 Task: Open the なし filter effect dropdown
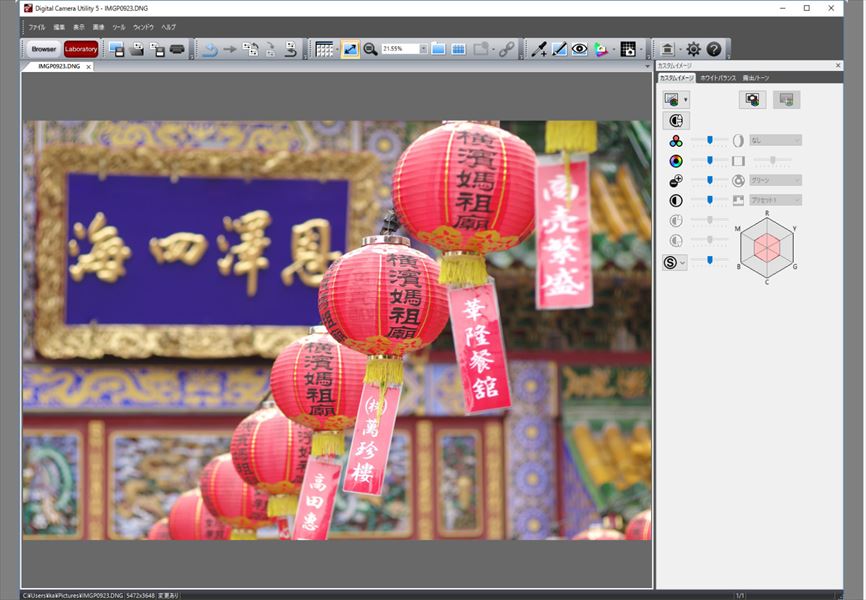point(775,141)
